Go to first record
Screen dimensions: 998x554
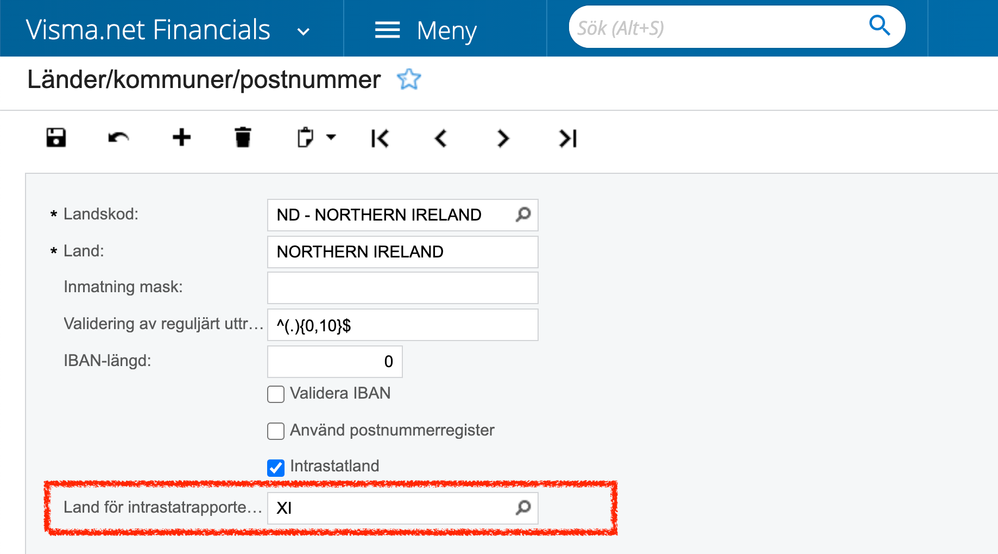coord(380,138)
